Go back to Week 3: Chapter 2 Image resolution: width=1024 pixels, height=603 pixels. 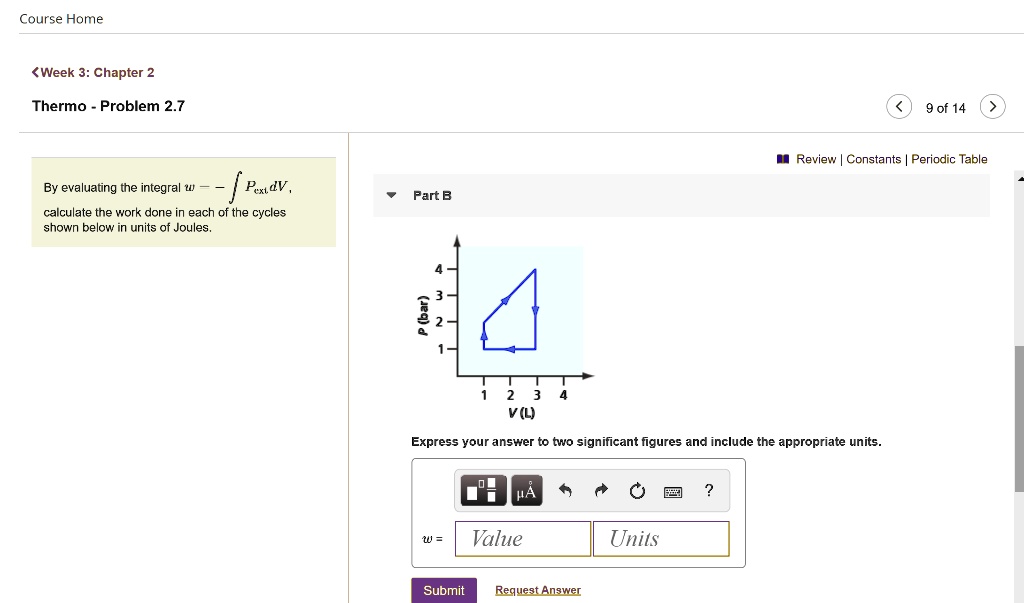(93, 73)
